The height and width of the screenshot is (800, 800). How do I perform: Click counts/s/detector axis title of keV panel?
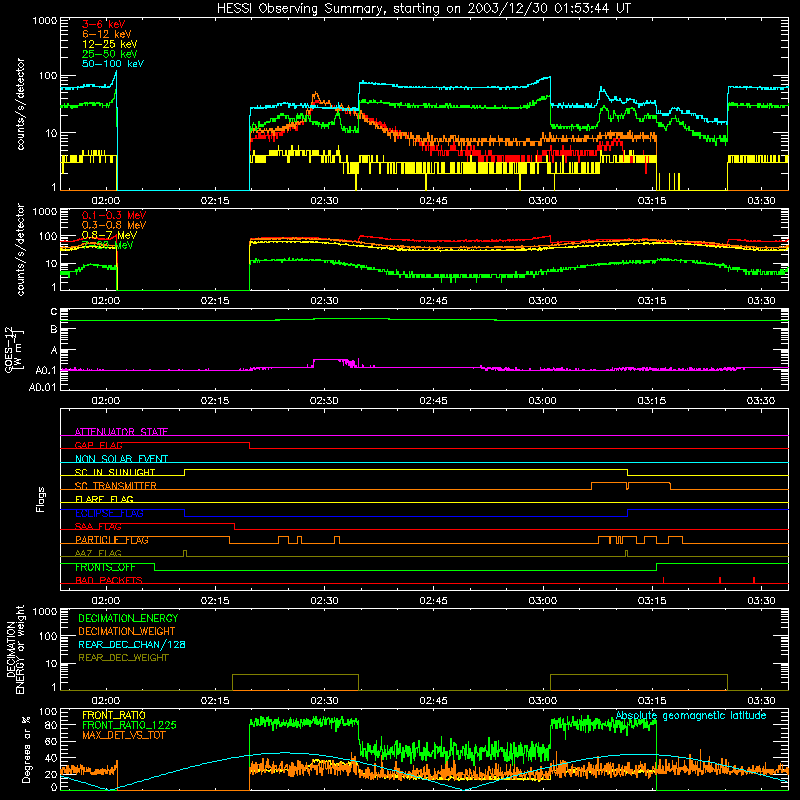[20, 104]
